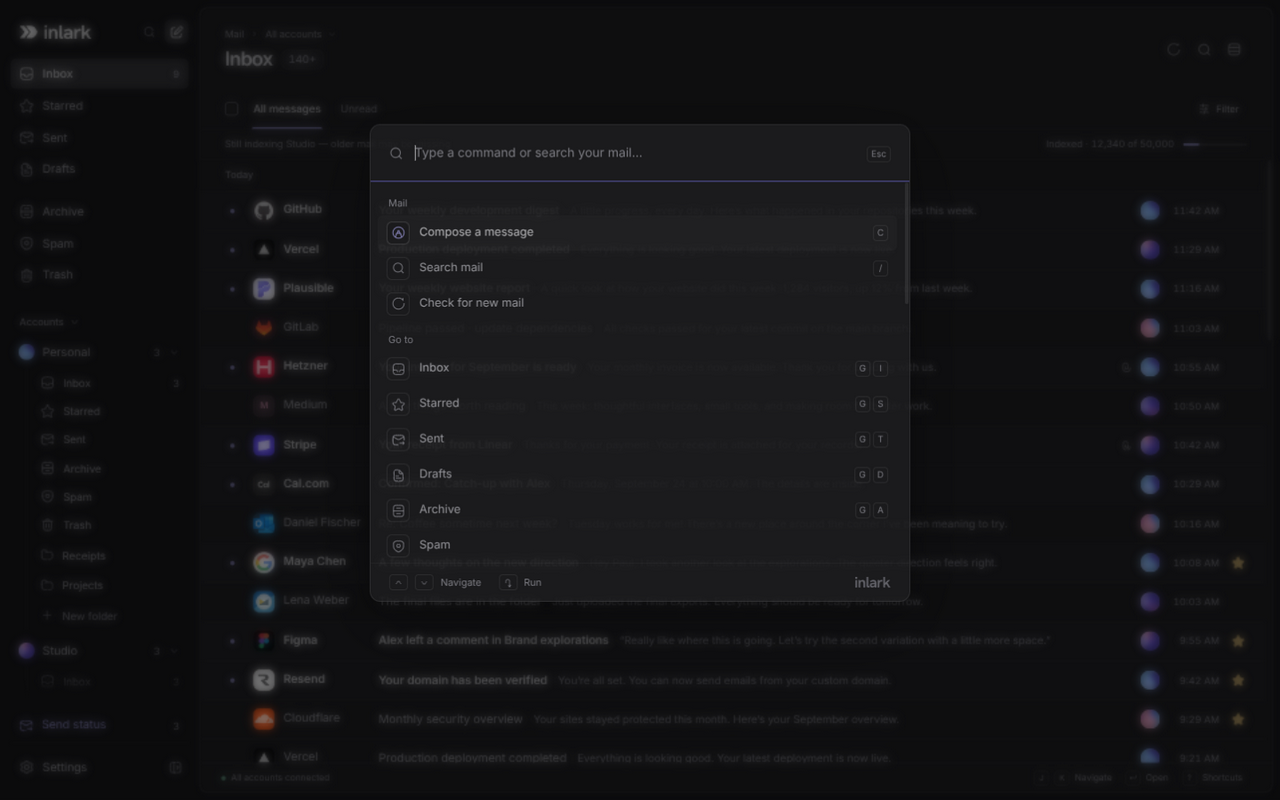
Task: Click the layout icon in the Inbox header
Action: pos(1234,49)
